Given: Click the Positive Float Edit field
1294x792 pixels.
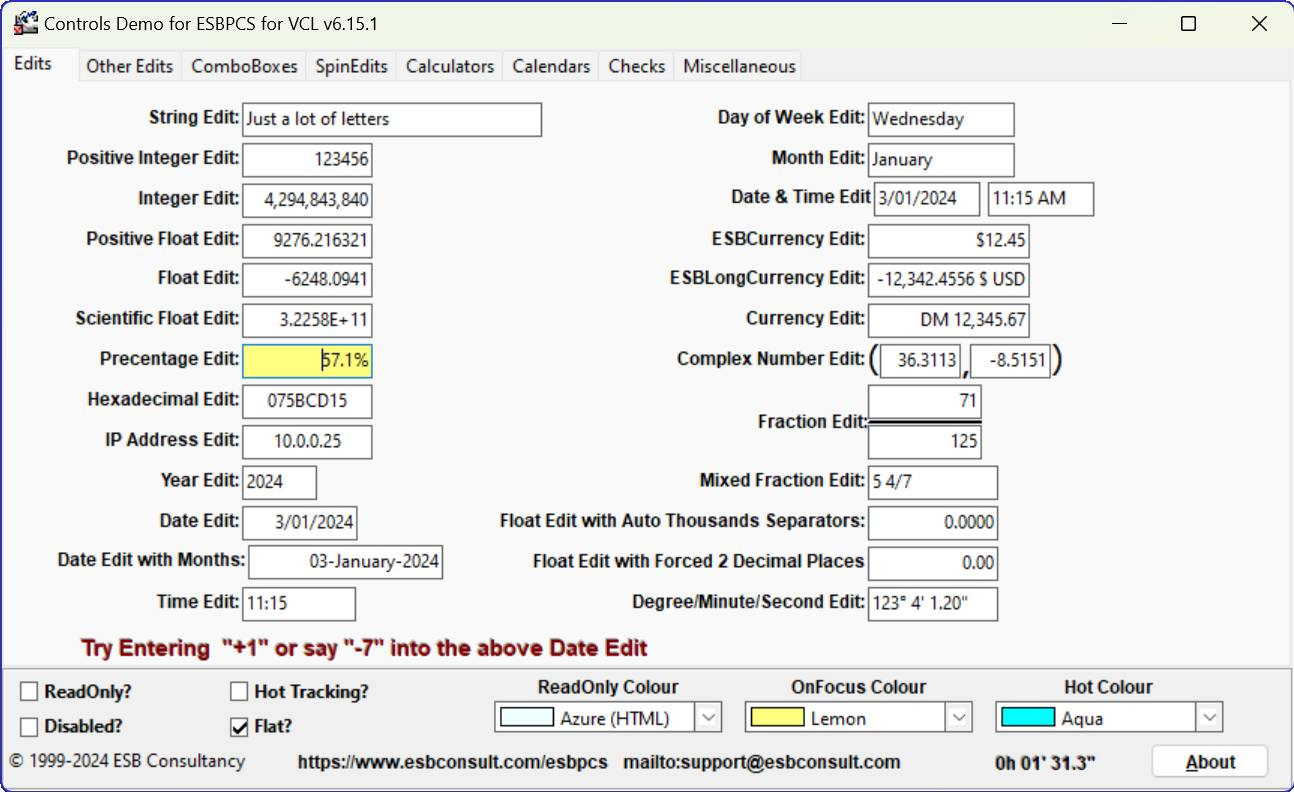Looking at the screenshot, I should point(308,241).
